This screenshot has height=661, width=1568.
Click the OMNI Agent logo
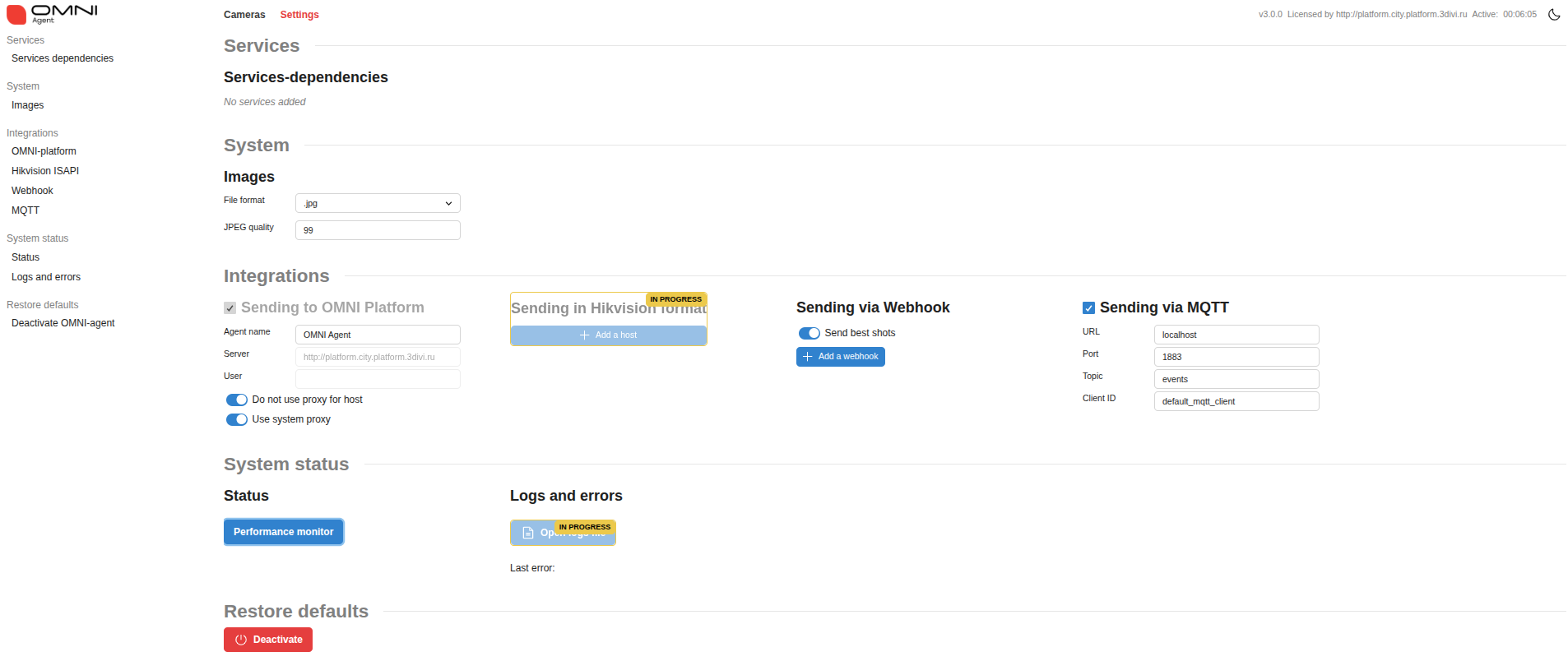pos(52,14)
